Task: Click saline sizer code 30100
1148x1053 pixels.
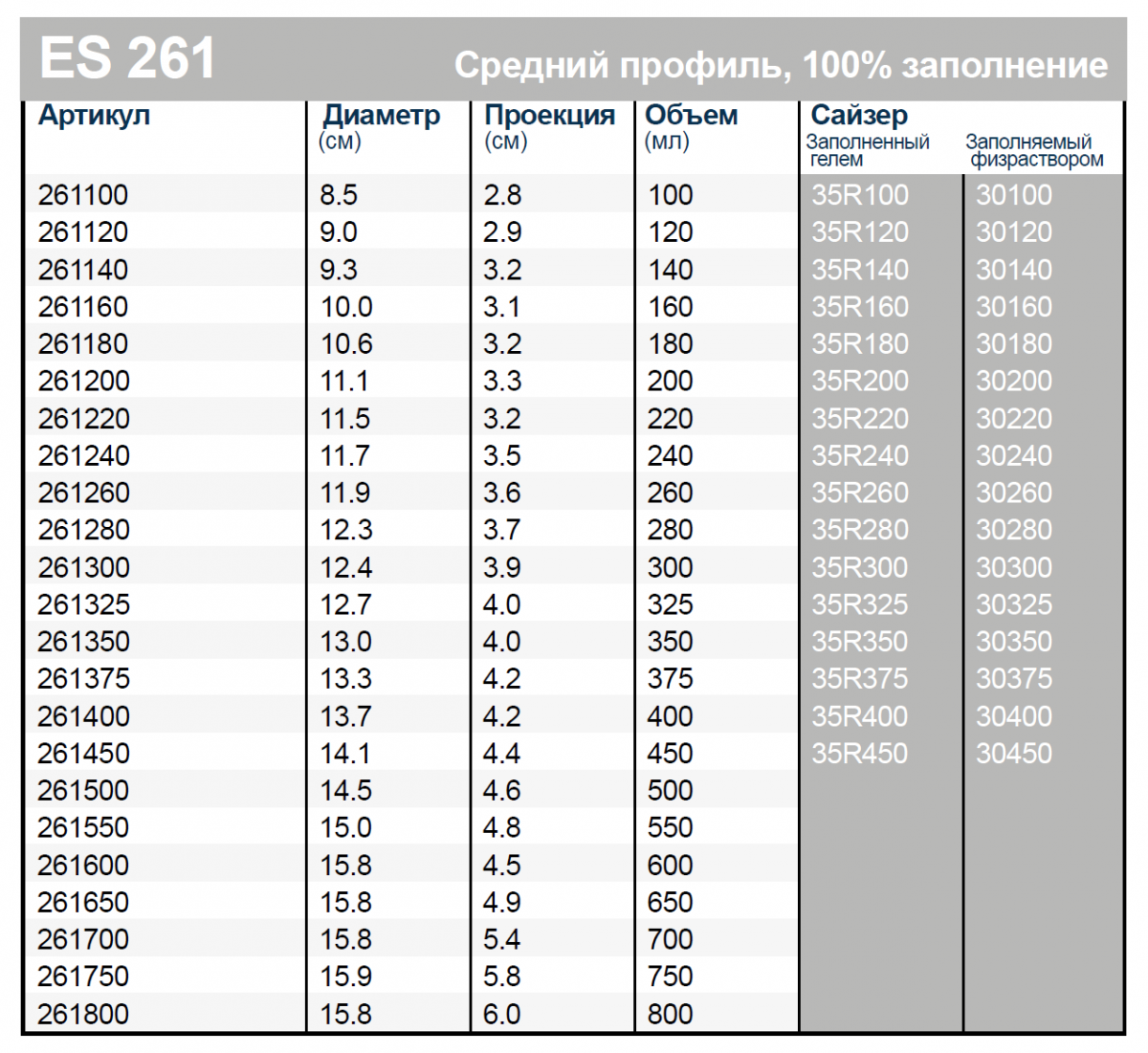Action: point(1014,195)
